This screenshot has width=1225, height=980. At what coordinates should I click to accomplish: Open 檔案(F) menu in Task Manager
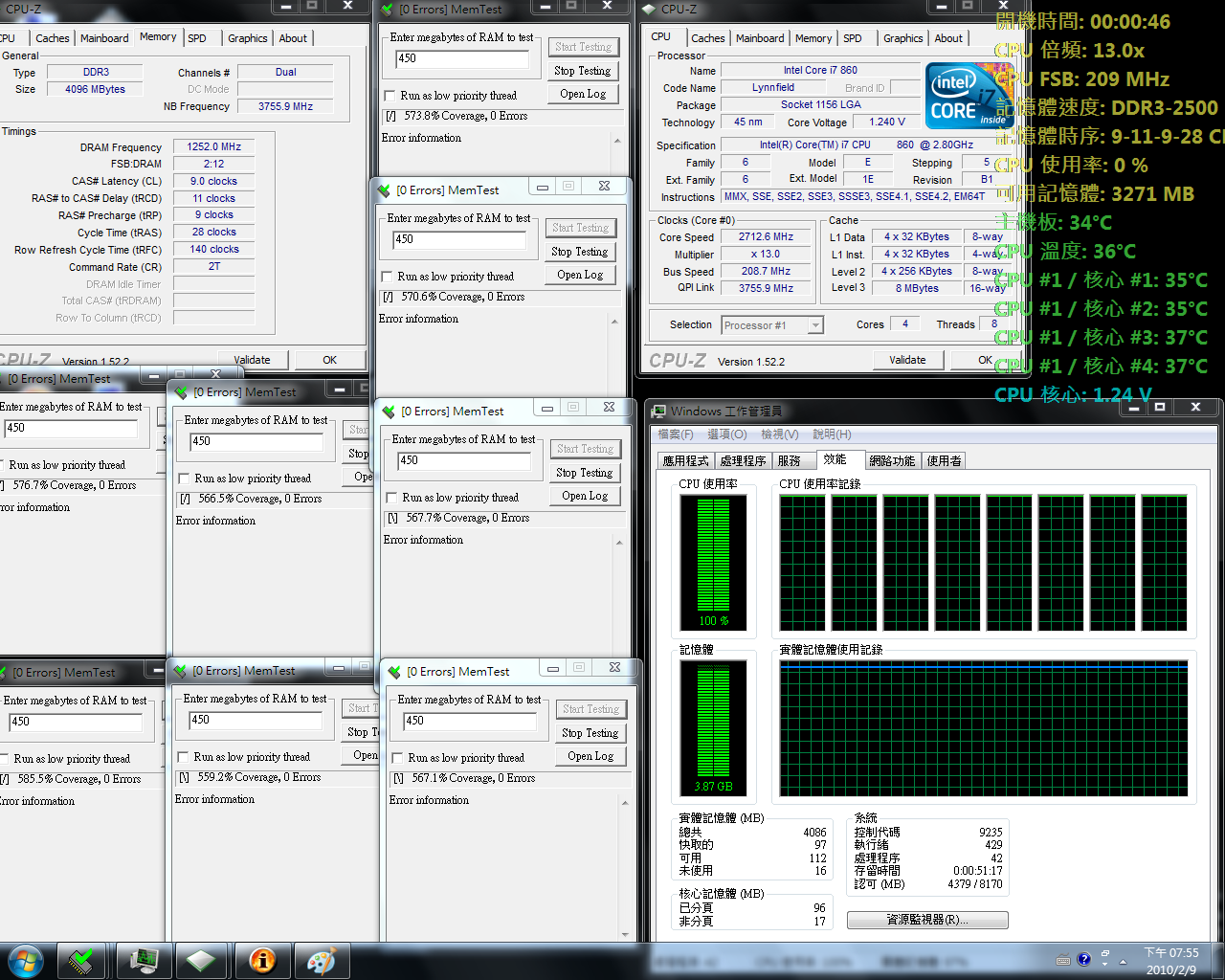click(676, 434)
